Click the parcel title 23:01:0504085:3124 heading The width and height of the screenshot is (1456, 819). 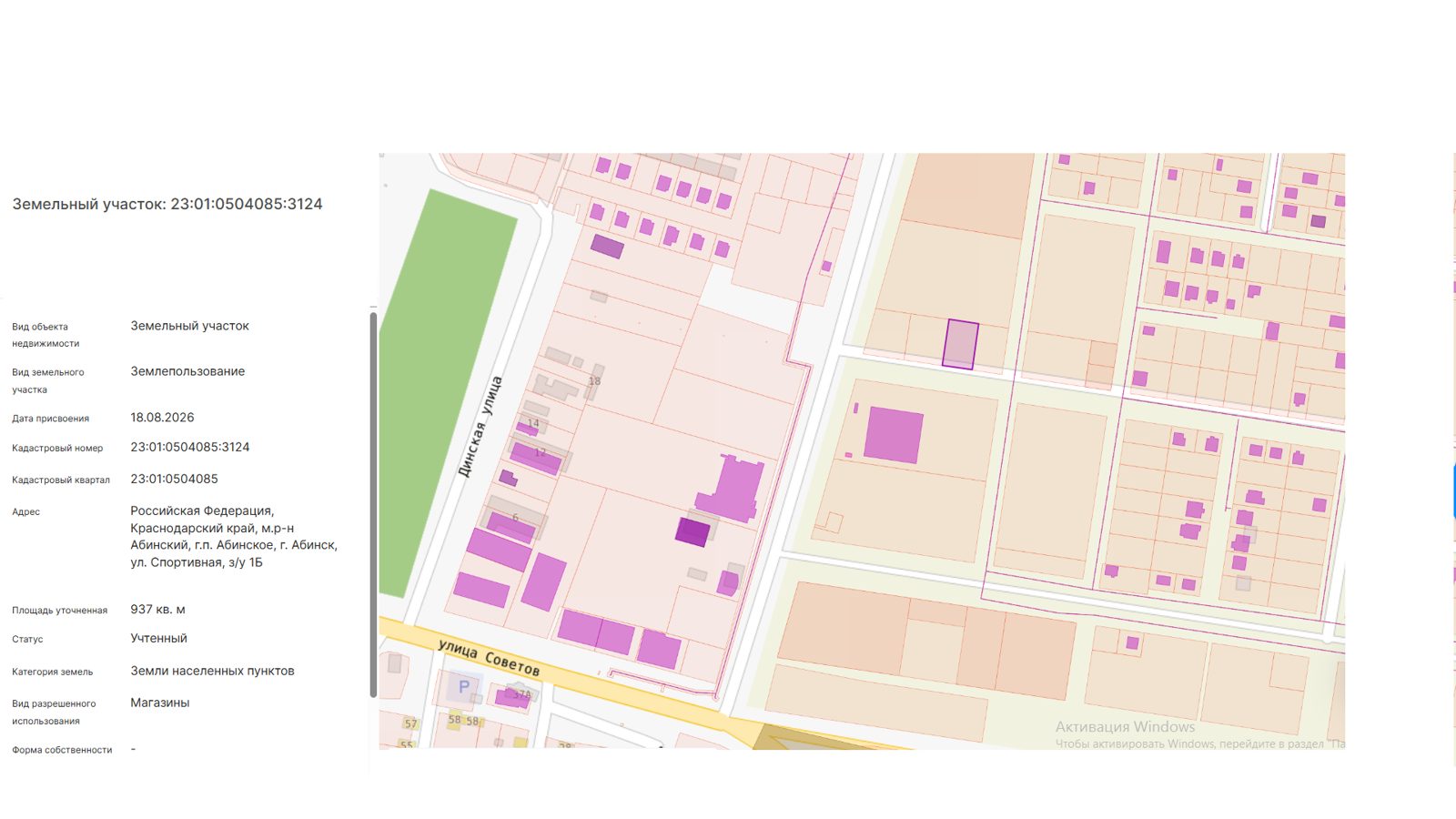pos(167,204)
